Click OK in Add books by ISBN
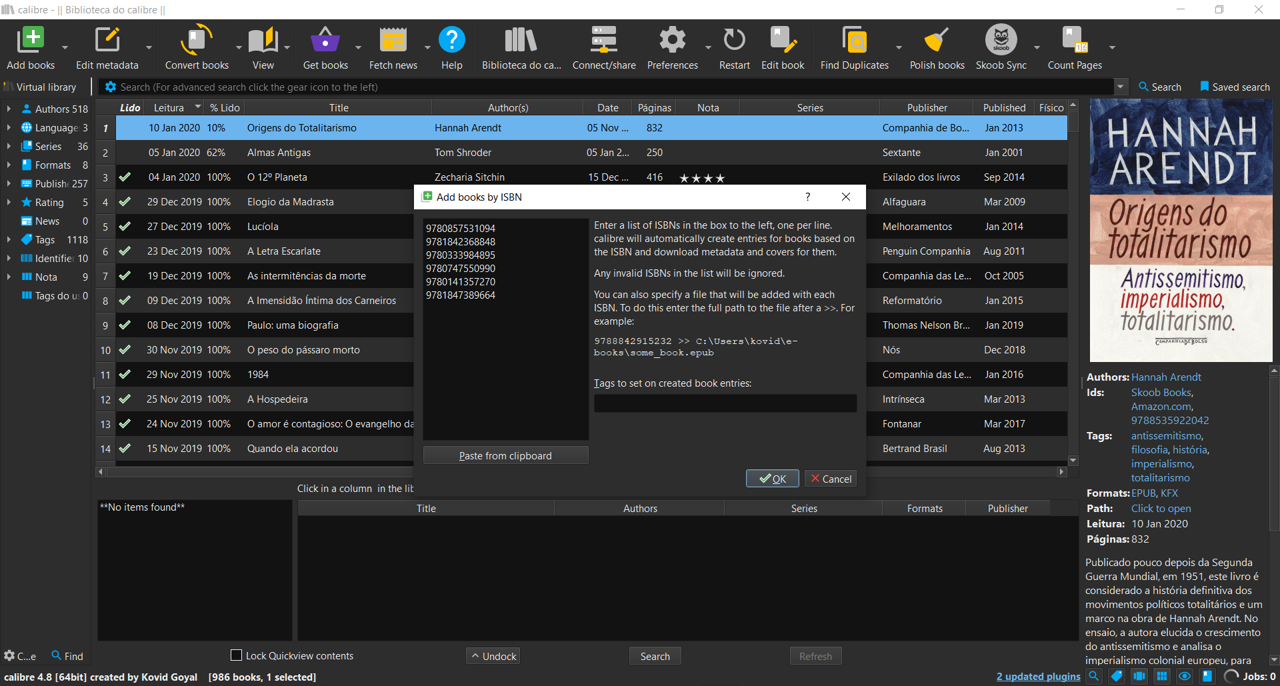Image resolution: width=1280 pixels, height=686 pixels. click(772, 479)
